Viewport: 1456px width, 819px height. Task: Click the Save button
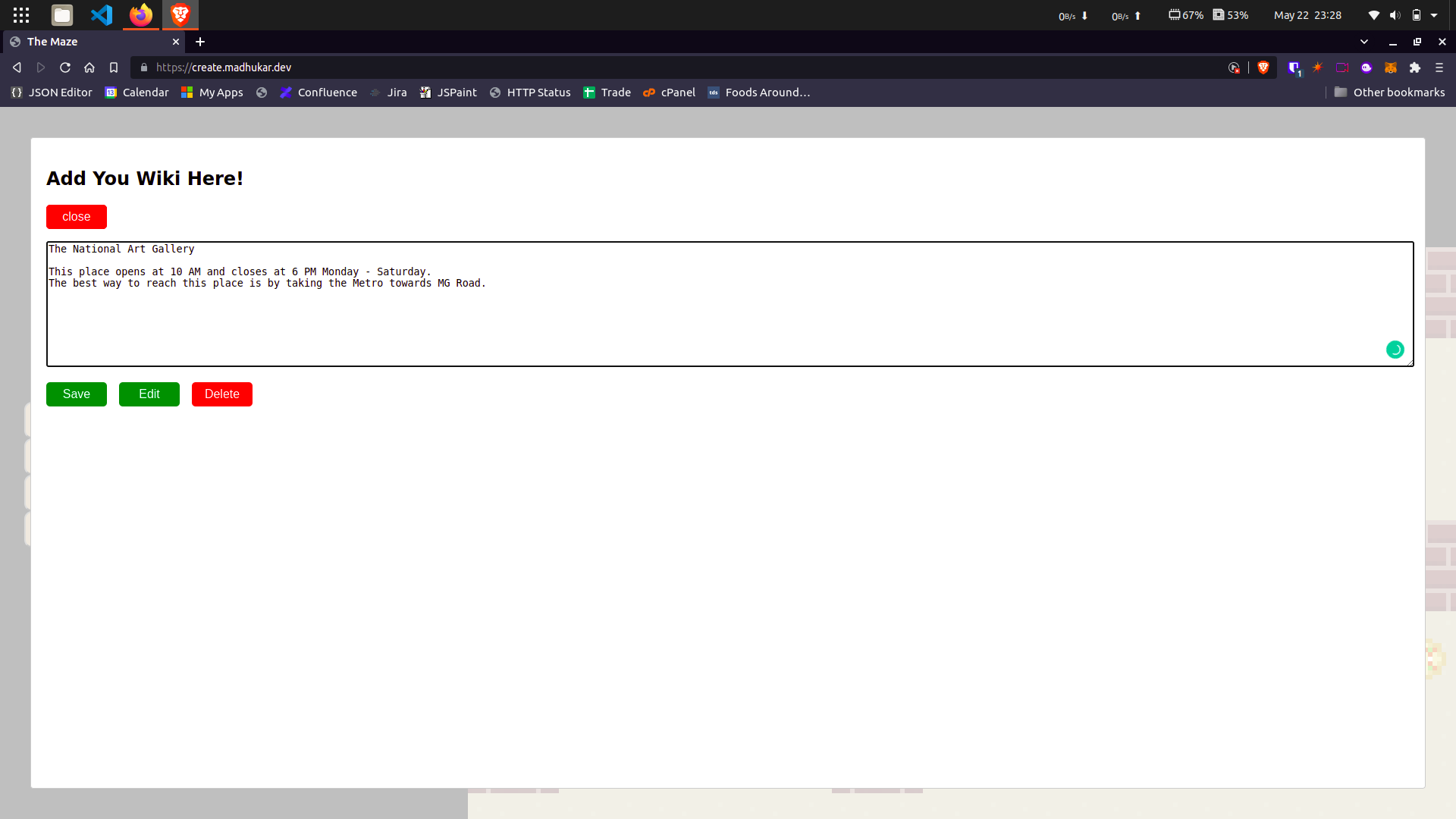(76, 394)
